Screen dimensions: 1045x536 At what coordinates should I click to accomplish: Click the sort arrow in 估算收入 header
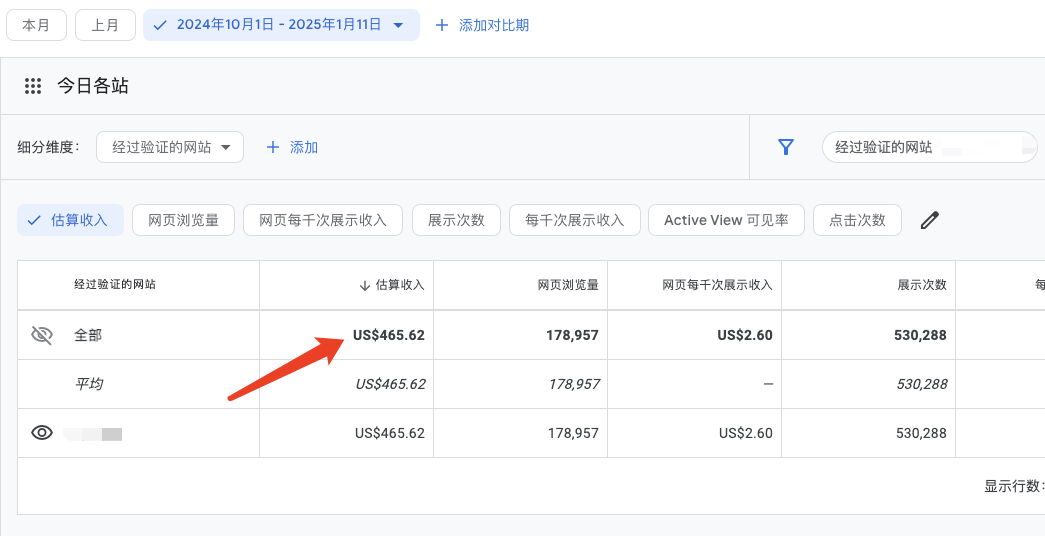[364, 285]
